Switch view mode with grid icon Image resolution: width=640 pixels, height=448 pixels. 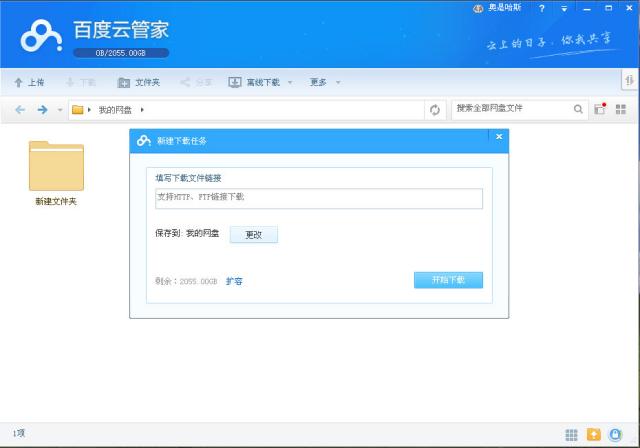coord(621,109)
